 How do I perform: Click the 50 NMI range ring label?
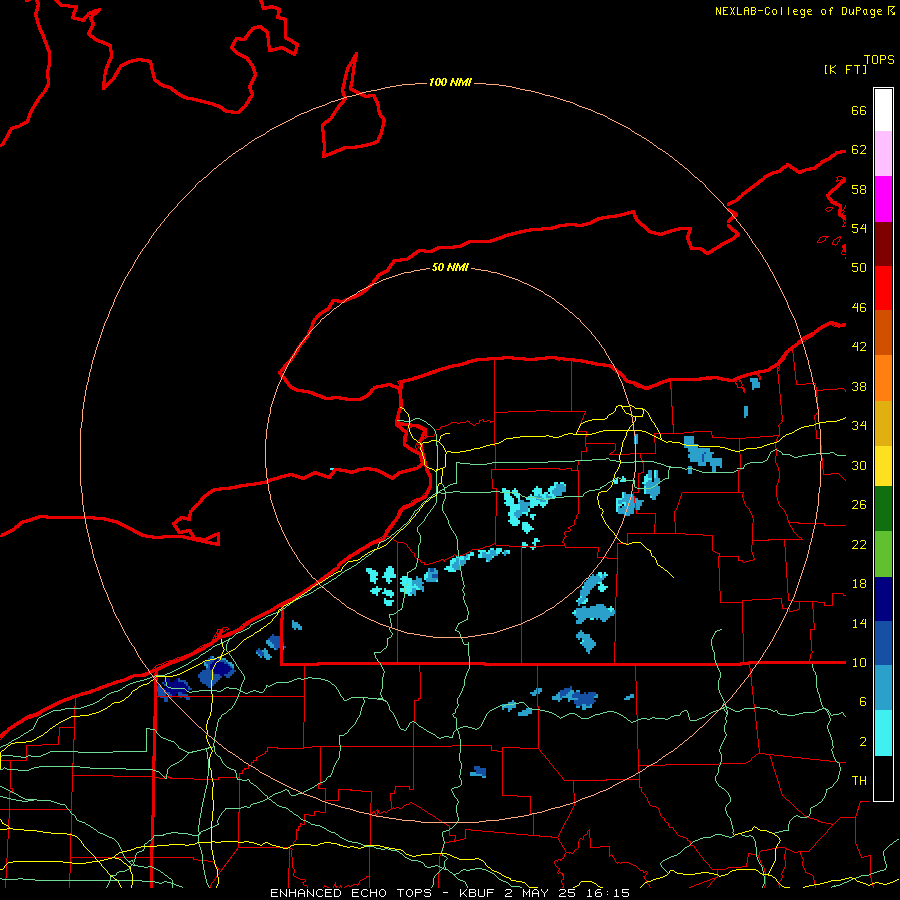tap(450, 267)
